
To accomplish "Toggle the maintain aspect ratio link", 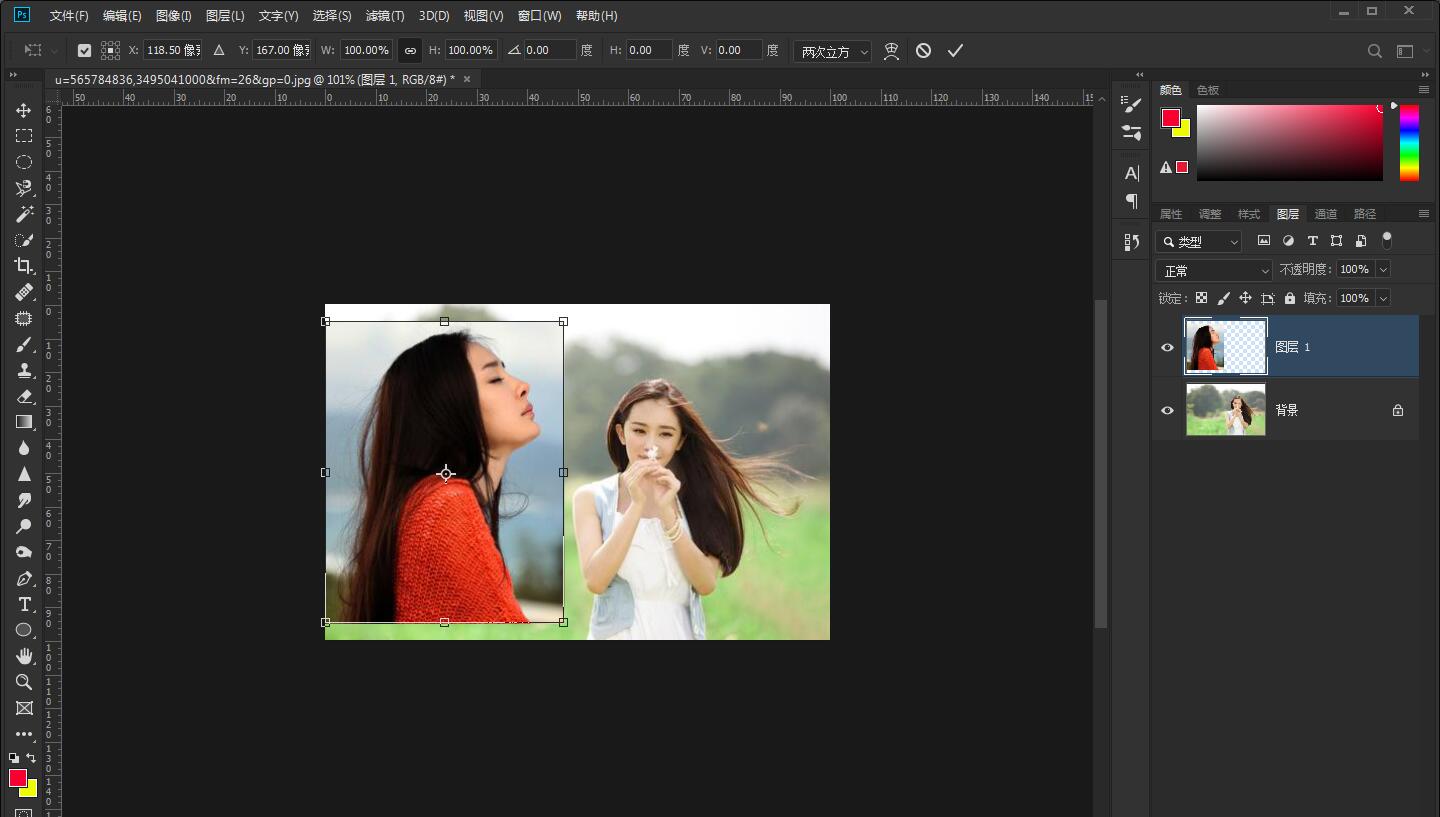I will coord(410,50).
